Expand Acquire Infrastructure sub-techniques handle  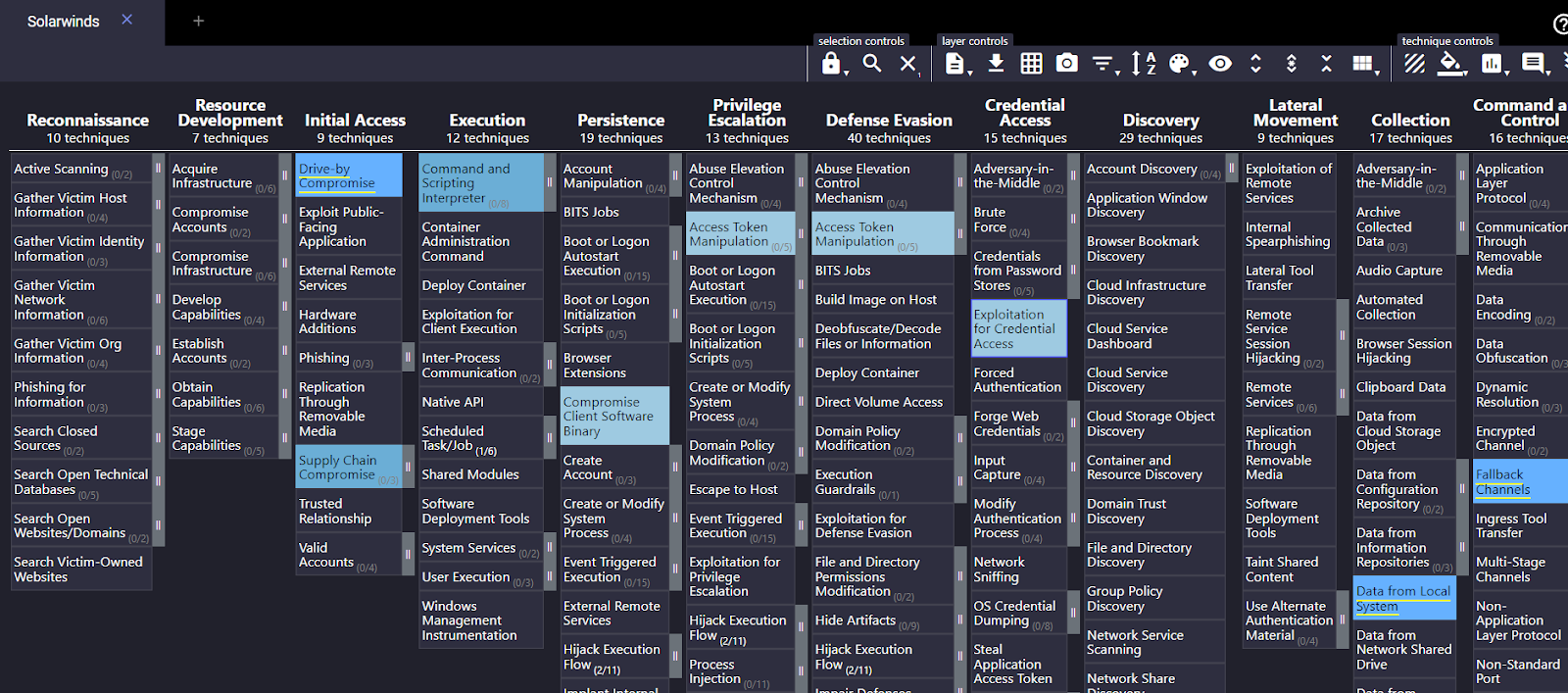click(x=285, y=176)
